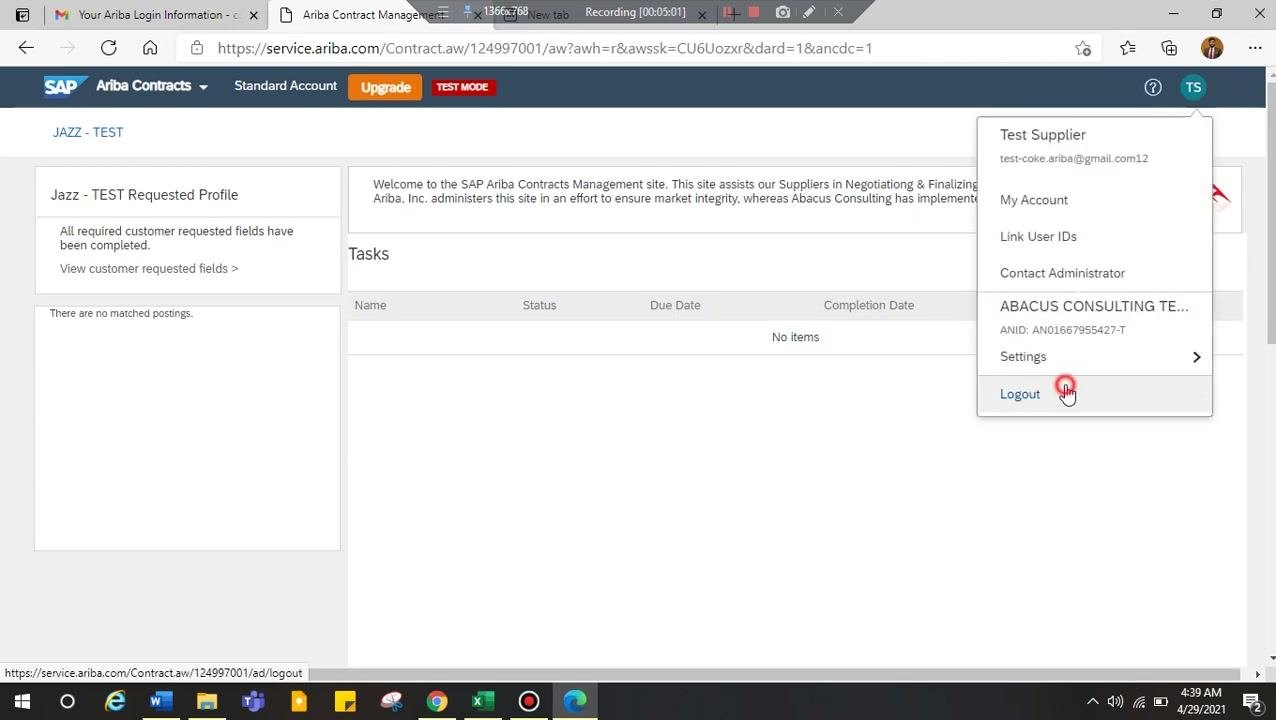Open the screen recorder taskbar icon
This screenshot has height=720, width=1276.
pyautogui.click(x=529, y=701)
